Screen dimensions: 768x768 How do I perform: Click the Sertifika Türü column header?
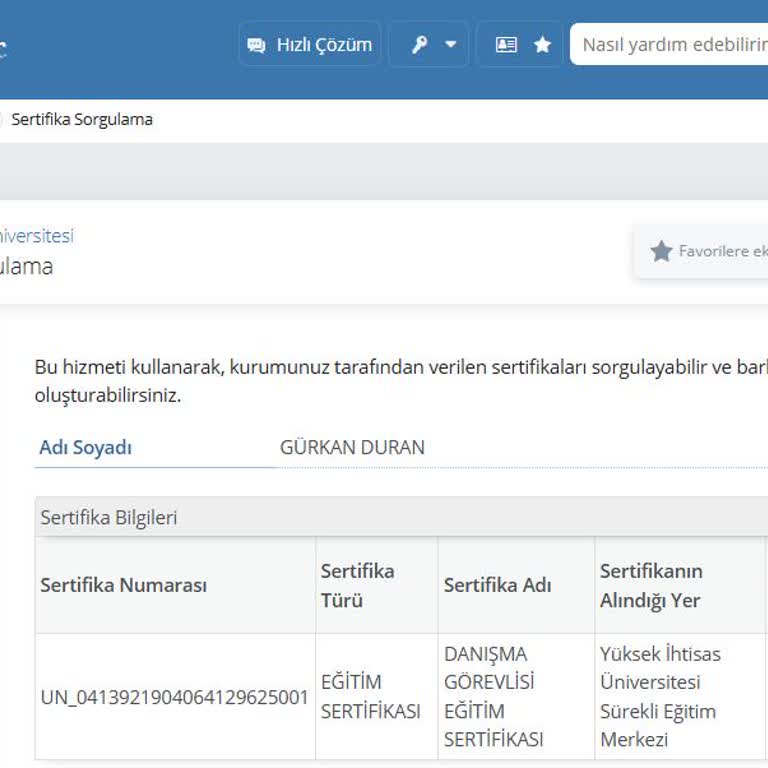point(377,585)
